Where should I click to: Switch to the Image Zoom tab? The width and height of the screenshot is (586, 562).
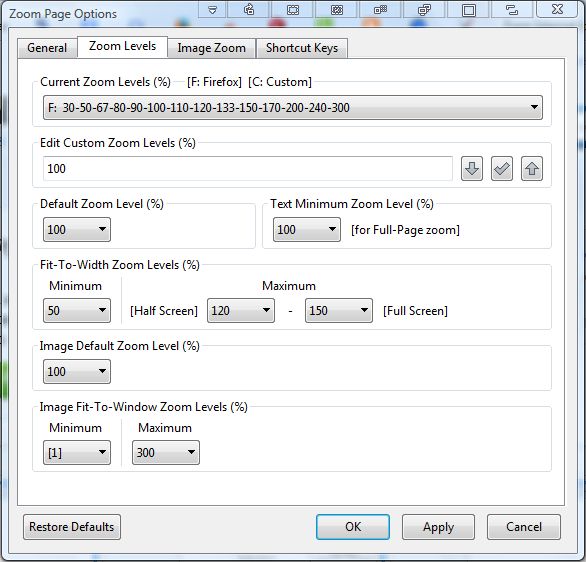coord(212,48)
